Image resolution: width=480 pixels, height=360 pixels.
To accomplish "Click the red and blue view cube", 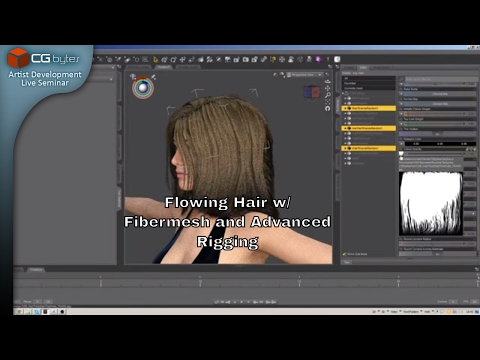I will 312,92.
